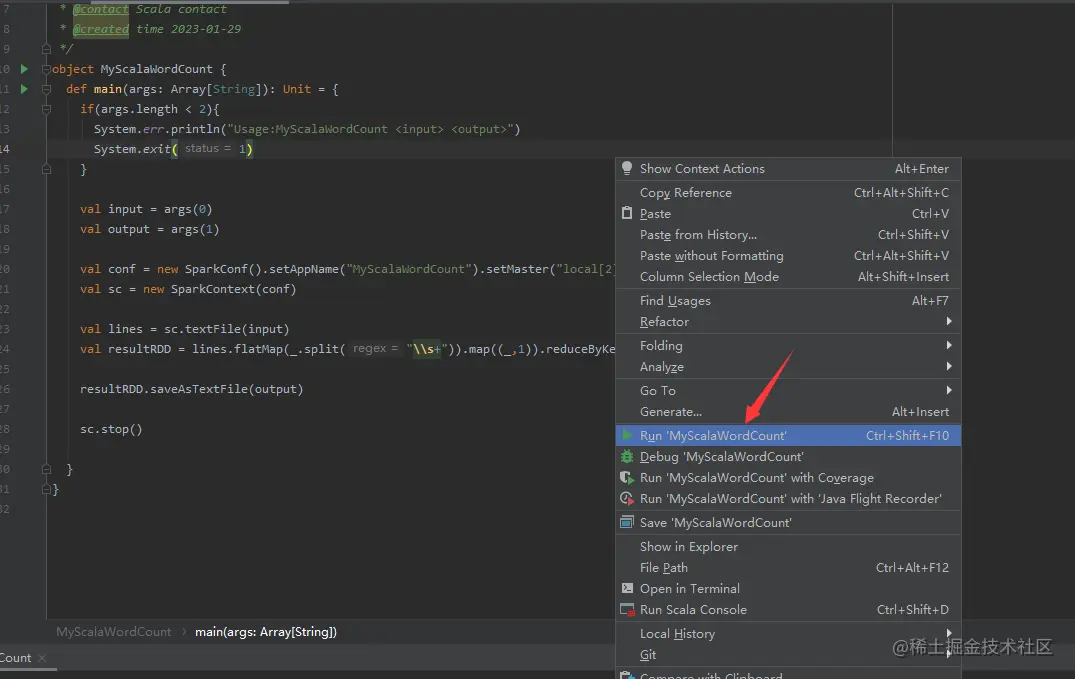Click the save configuration icon
The image size is (1075, 679).
627,523
